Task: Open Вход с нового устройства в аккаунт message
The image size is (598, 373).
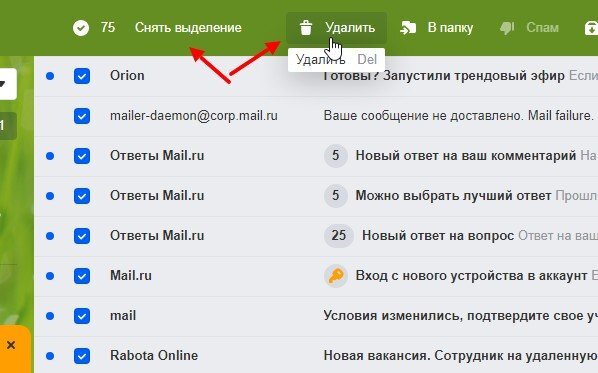Action: (471, 276)
